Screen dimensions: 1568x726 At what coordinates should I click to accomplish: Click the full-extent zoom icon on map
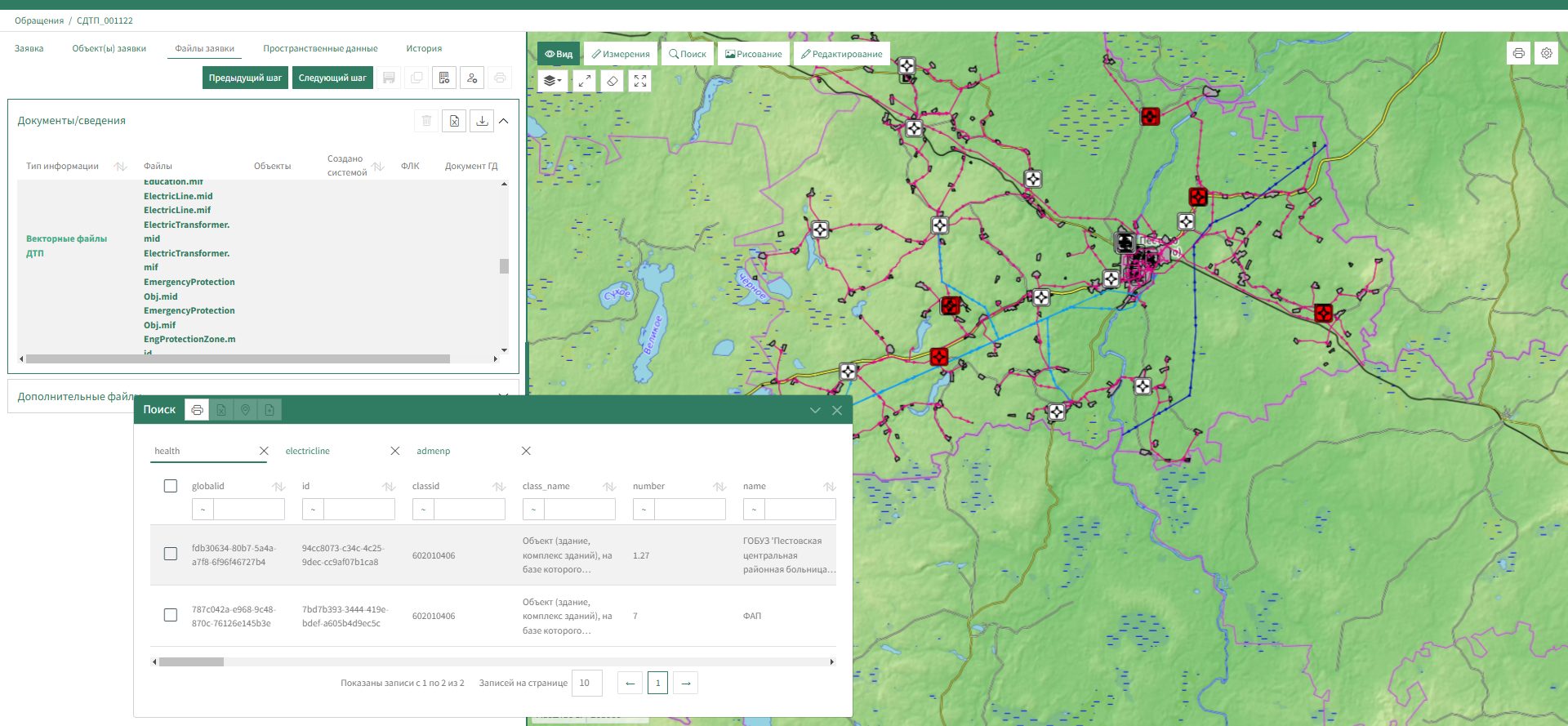click(x=640, y=81)
